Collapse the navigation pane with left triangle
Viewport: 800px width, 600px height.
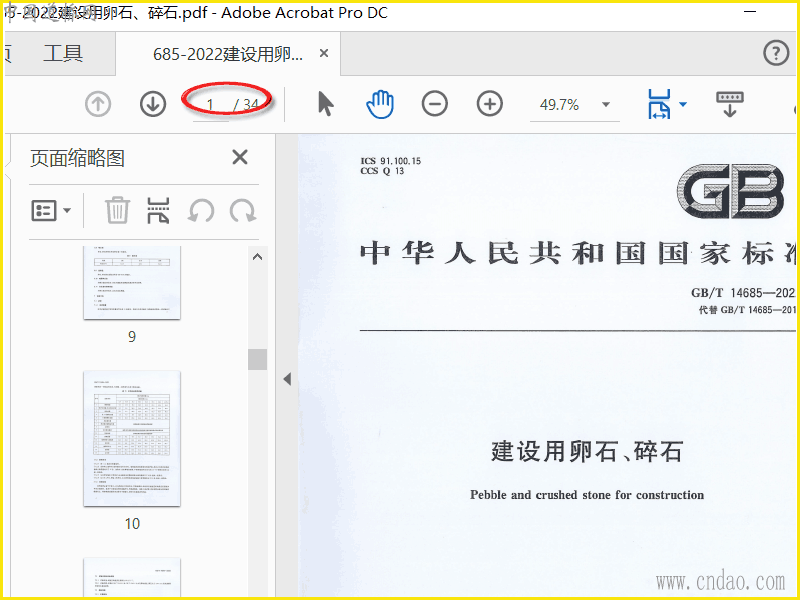click(x=287, y=379)
